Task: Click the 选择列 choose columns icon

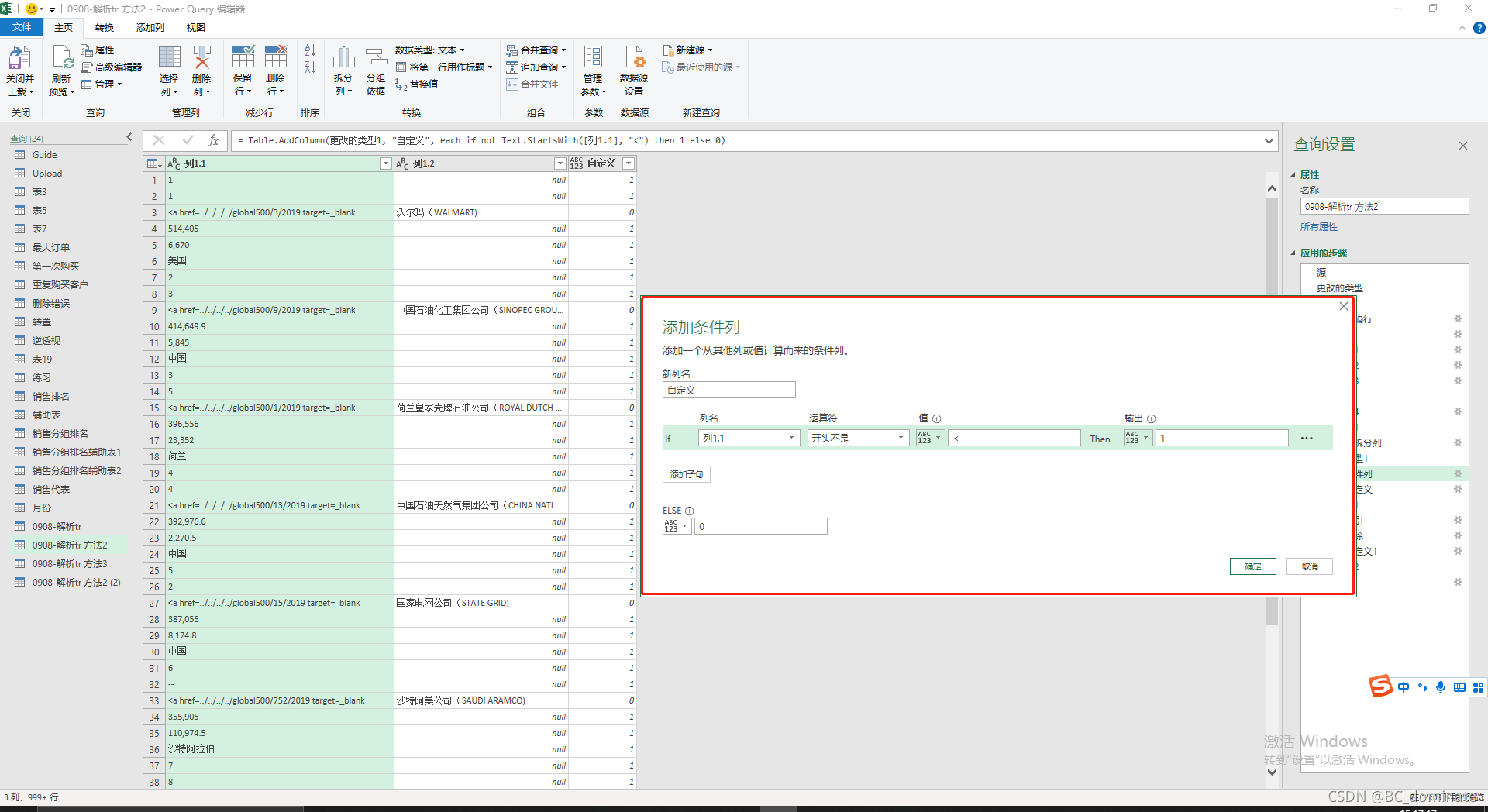Action: [x=169, y=57]
